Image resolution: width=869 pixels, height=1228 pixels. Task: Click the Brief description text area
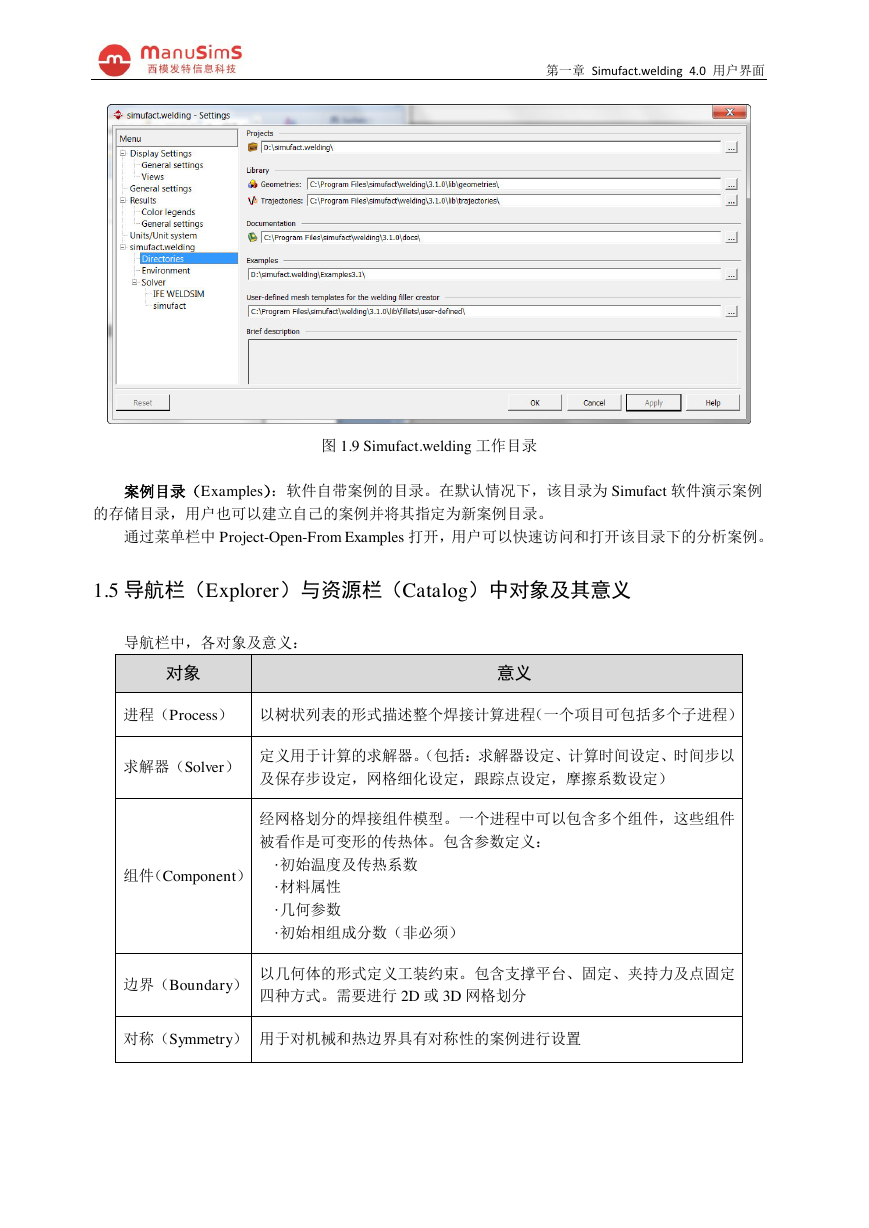click(492, 361)
